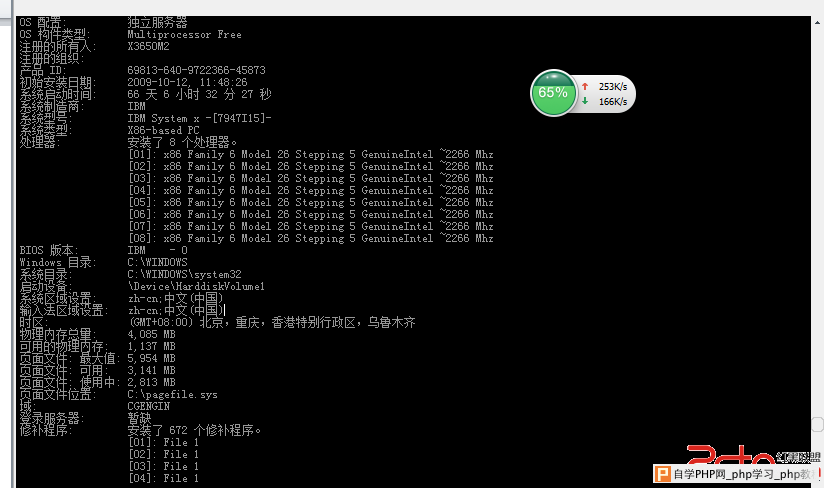The height and width of the screenshot is (488, 824).
Task: Click page file location 'C:\pagefile.sys'
Action: click(172, 395)
